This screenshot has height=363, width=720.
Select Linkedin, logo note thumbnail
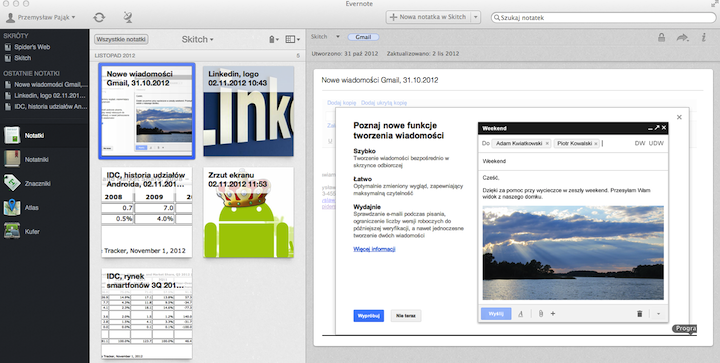coord(248,111)
